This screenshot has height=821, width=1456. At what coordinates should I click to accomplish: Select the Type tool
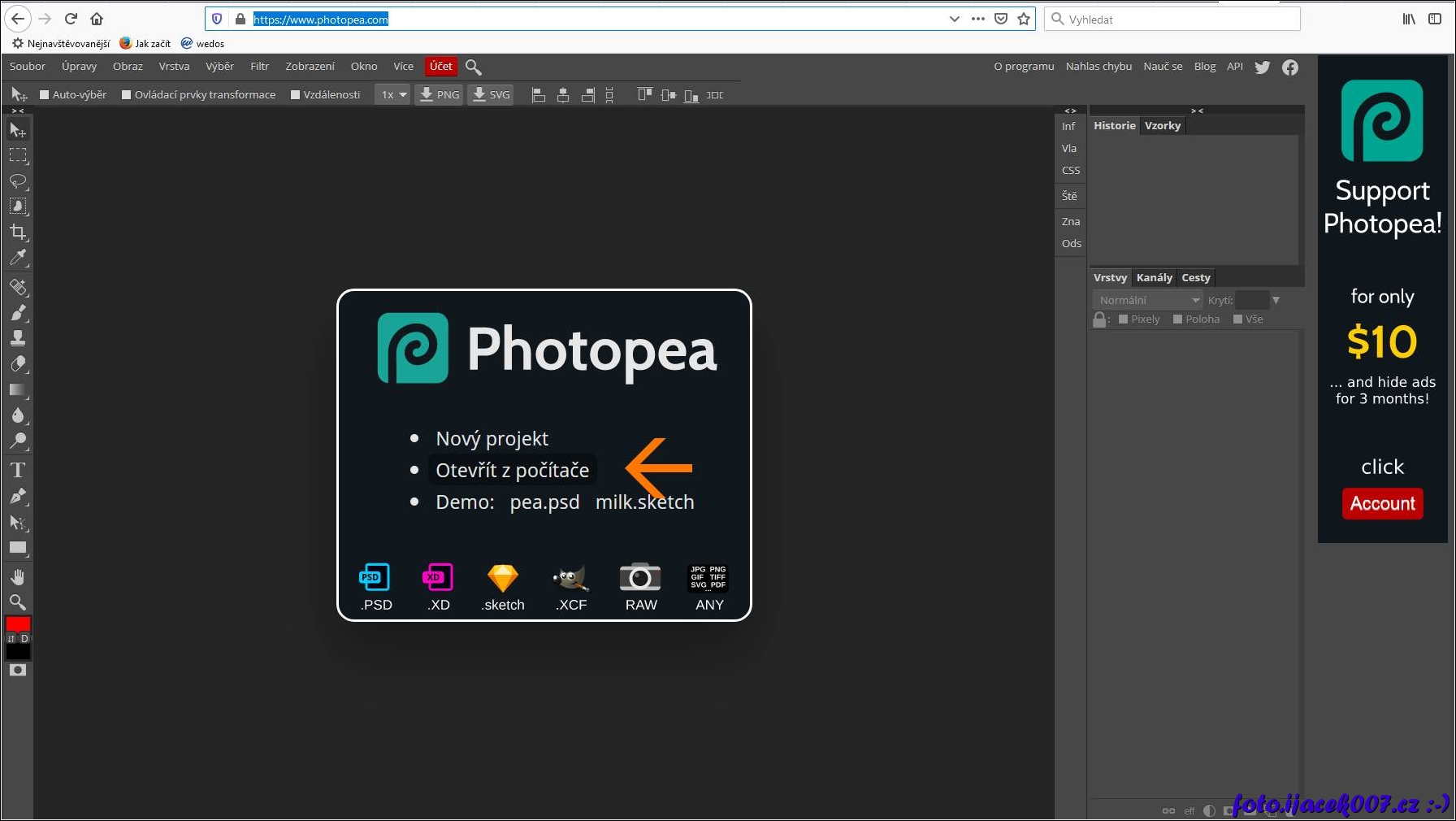pos(18,470)
